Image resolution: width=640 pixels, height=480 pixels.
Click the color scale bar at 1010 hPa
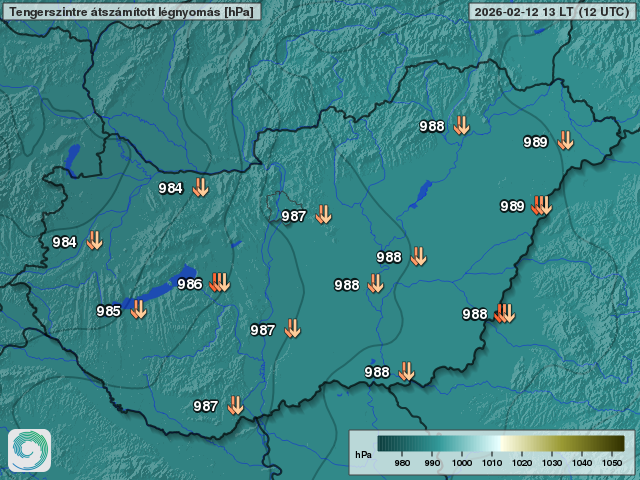coord(492,444)
